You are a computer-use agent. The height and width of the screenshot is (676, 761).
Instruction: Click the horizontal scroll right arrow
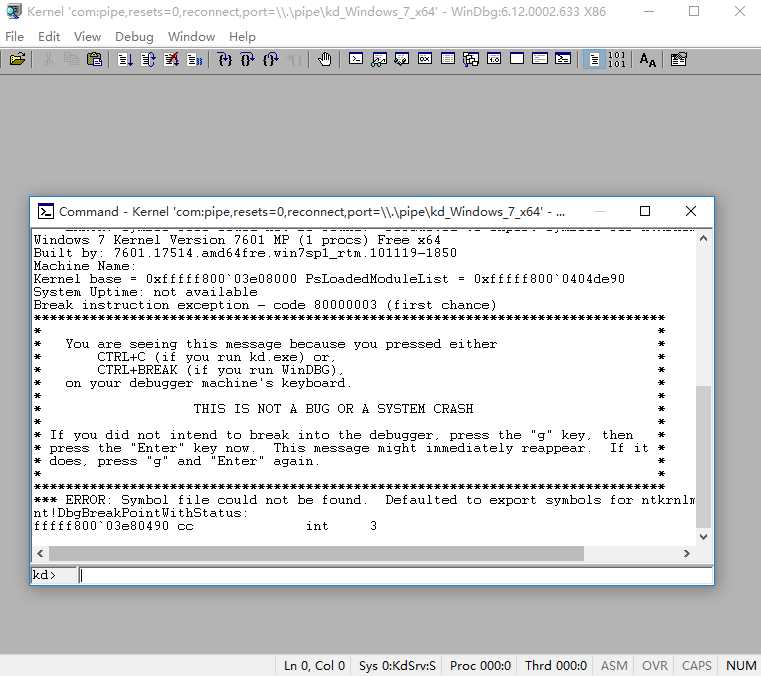pos(686,553)
